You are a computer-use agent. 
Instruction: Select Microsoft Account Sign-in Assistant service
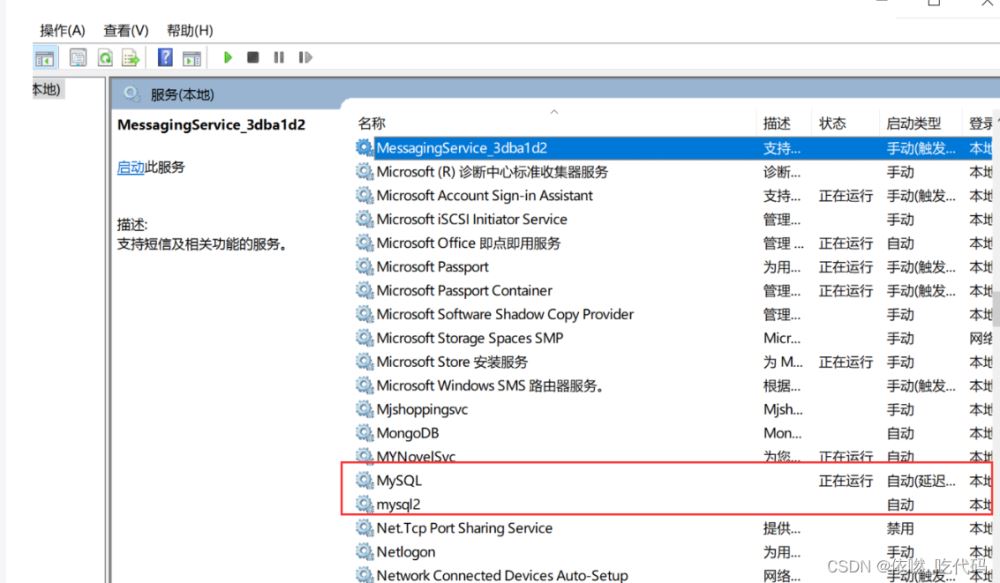484,195
